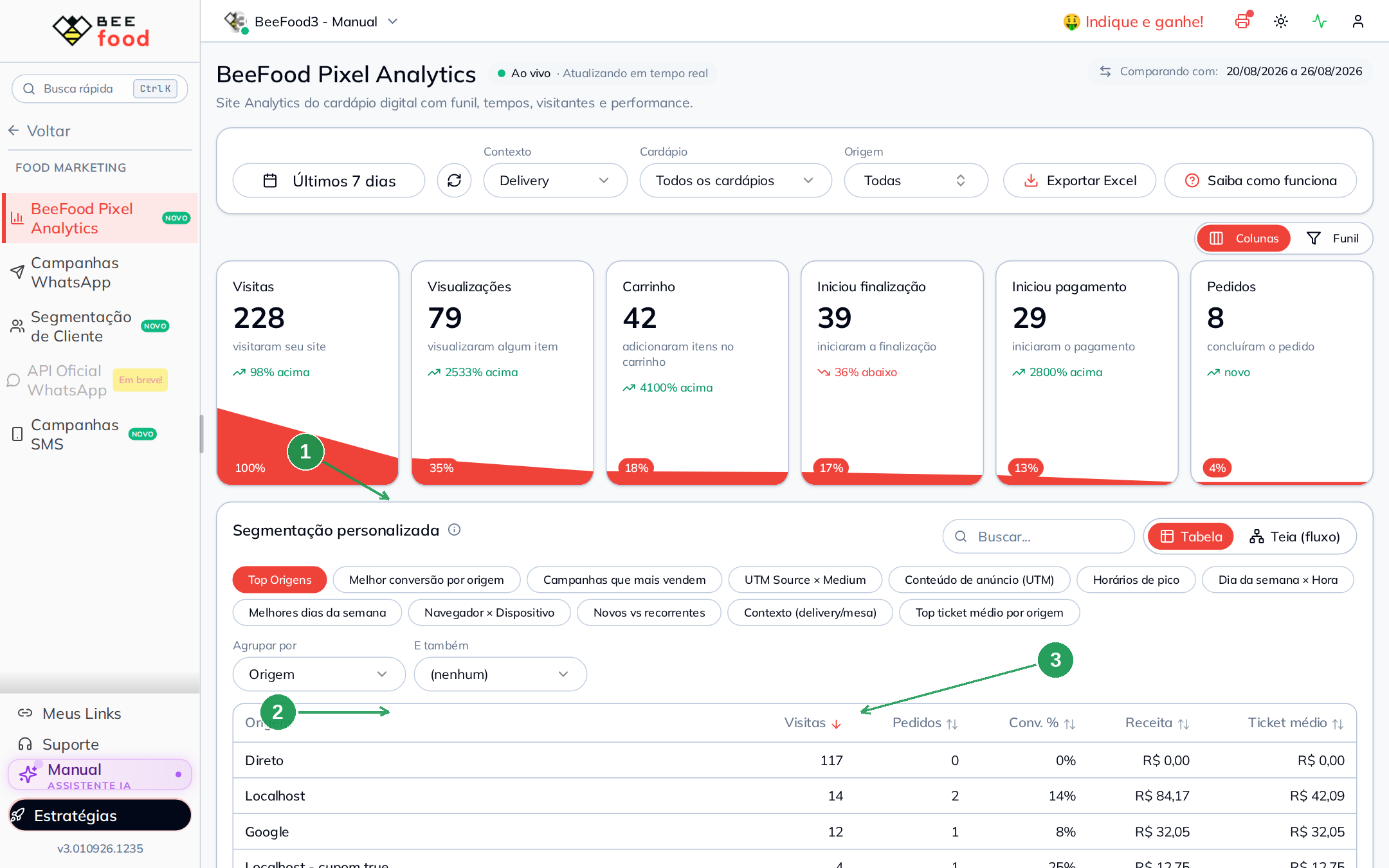Image resolution: width=1389 pixels, height=868 pixels.
Task: Open the Origem Todas selector
Action: [916, 181]
